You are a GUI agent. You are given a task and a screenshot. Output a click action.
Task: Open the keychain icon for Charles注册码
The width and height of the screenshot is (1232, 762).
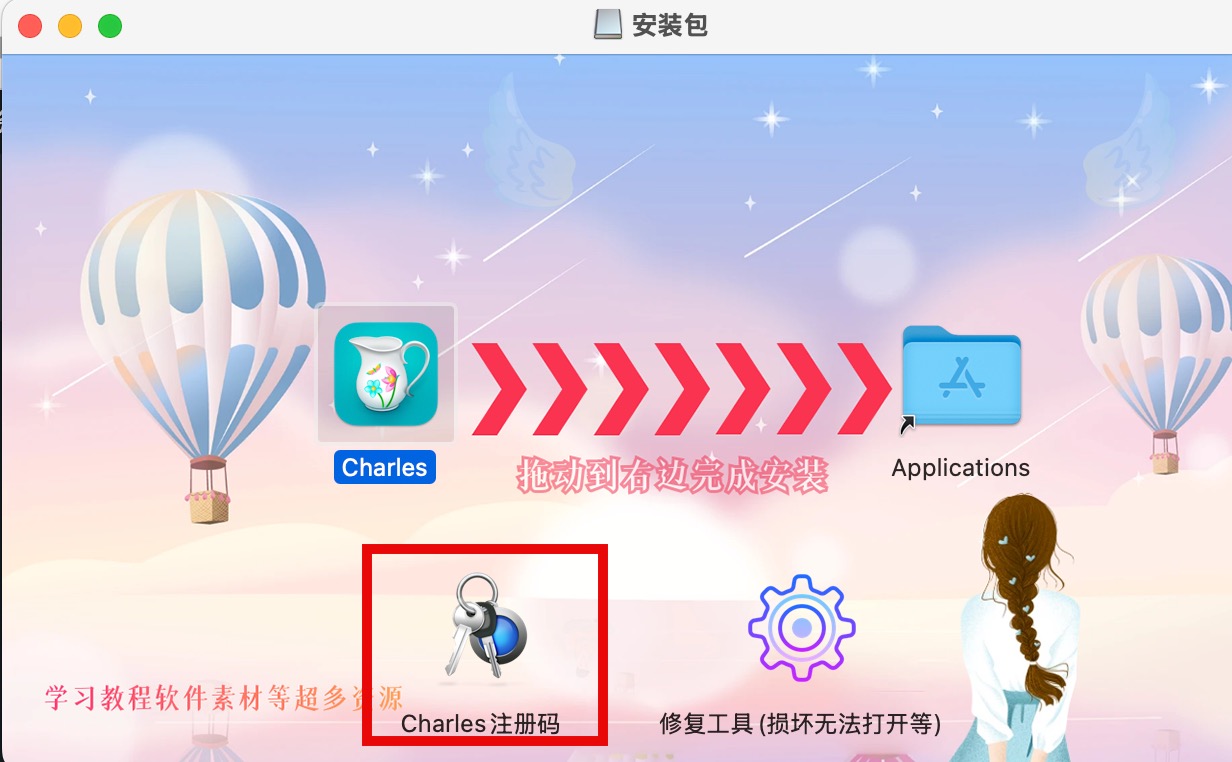tap(485, 628)
